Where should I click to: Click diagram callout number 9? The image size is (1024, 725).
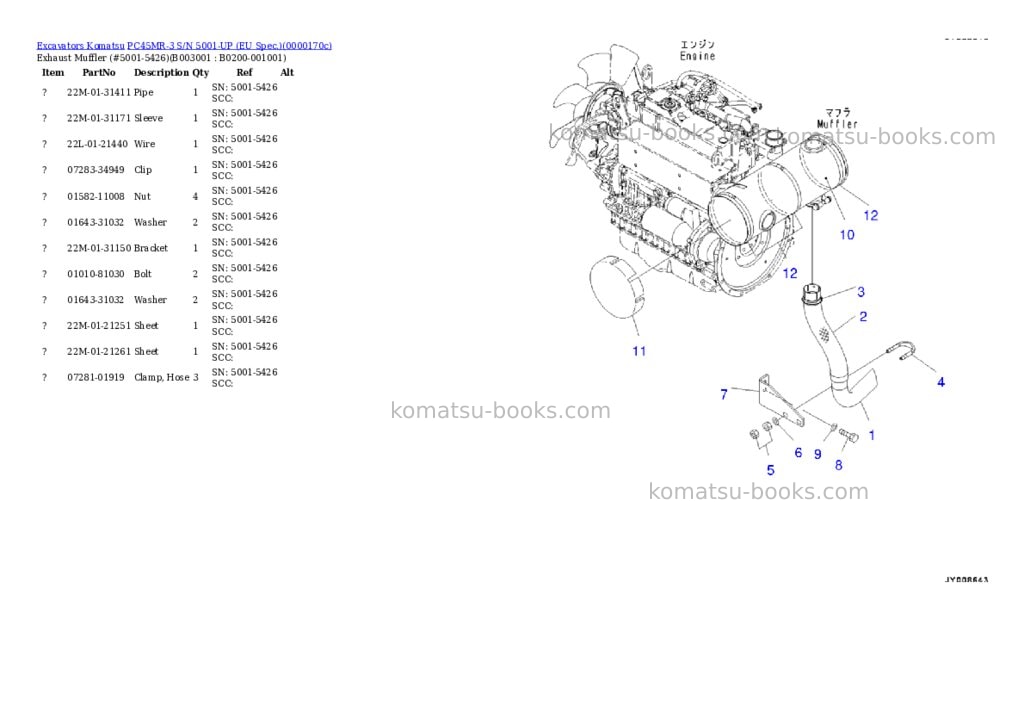818,454
